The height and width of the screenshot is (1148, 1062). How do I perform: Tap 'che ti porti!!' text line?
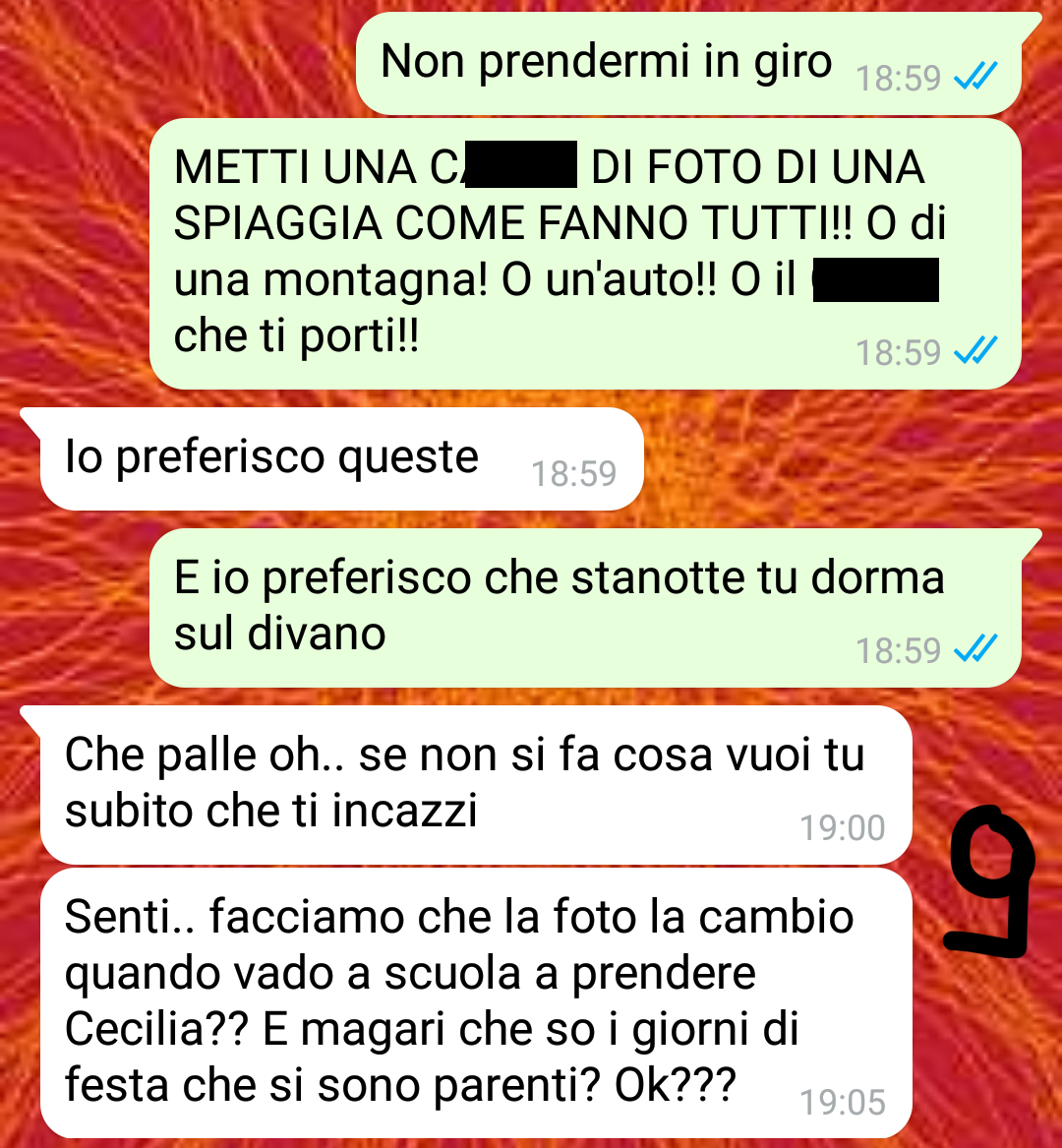click(296, 336)
